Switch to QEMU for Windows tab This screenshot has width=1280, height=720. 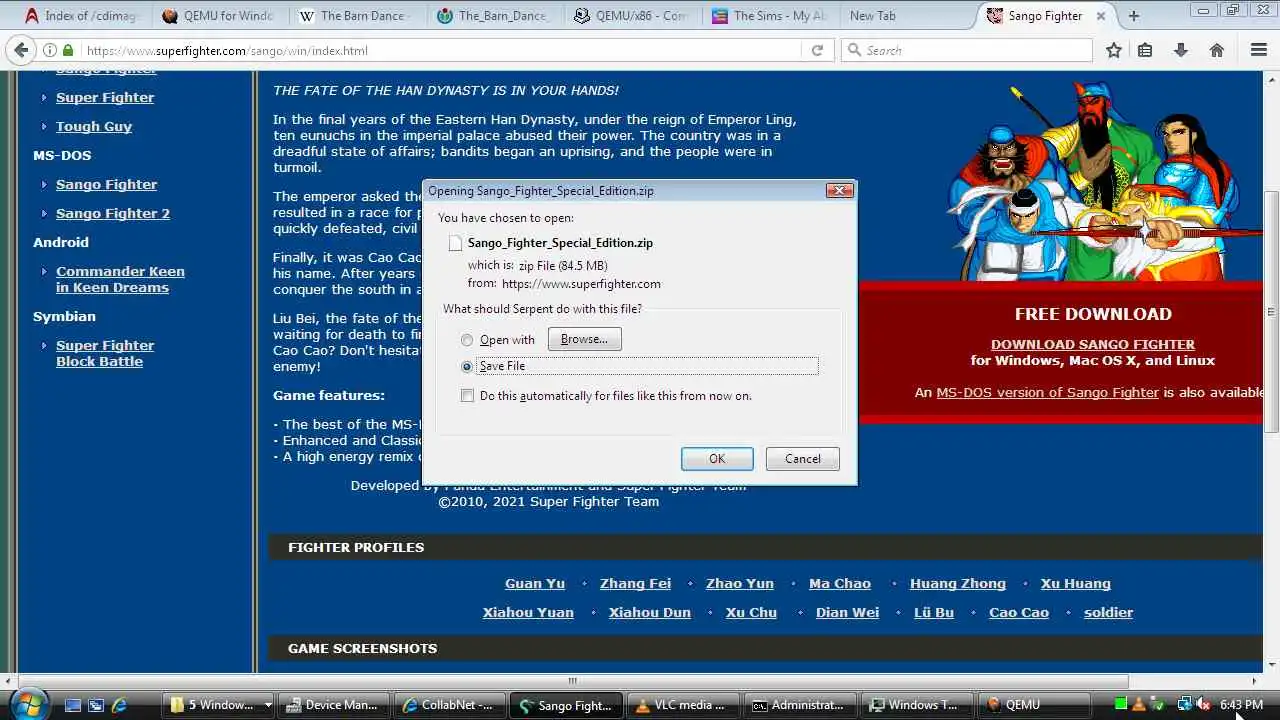click(218, 16)
